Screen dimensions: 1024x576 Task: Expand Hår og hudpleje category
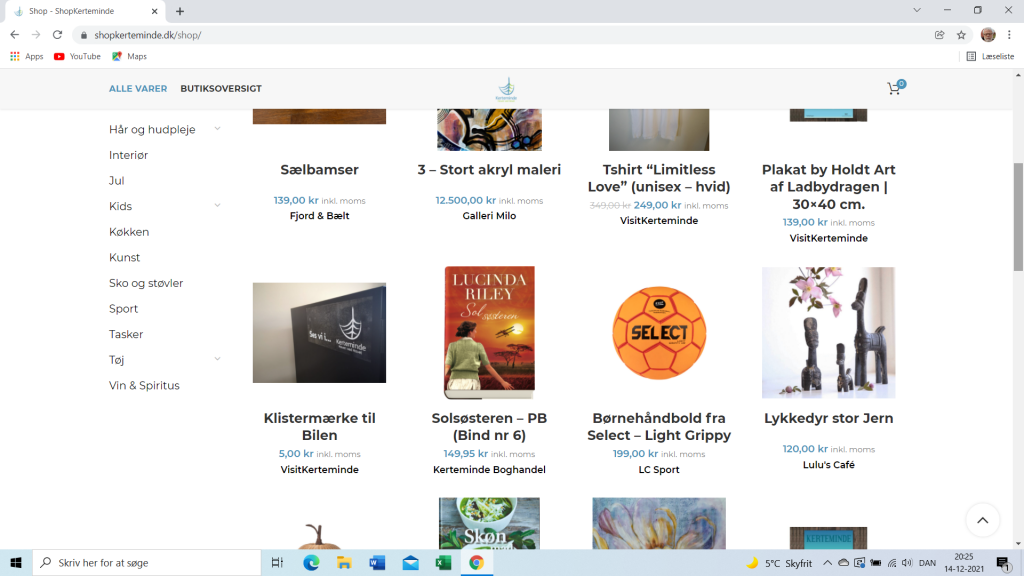217,129
